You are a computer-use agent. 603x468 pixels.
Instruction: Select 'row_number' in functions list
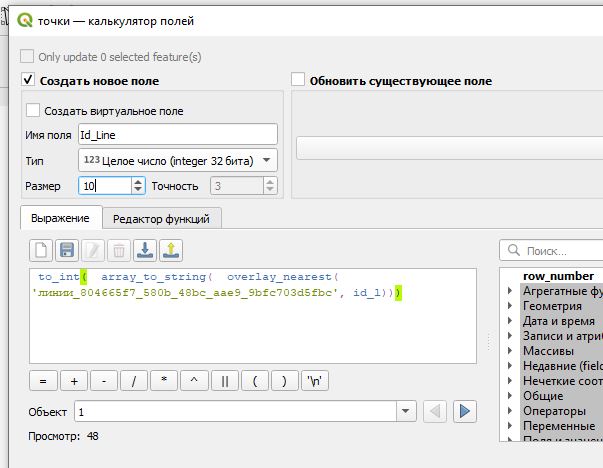pos(558,276)
